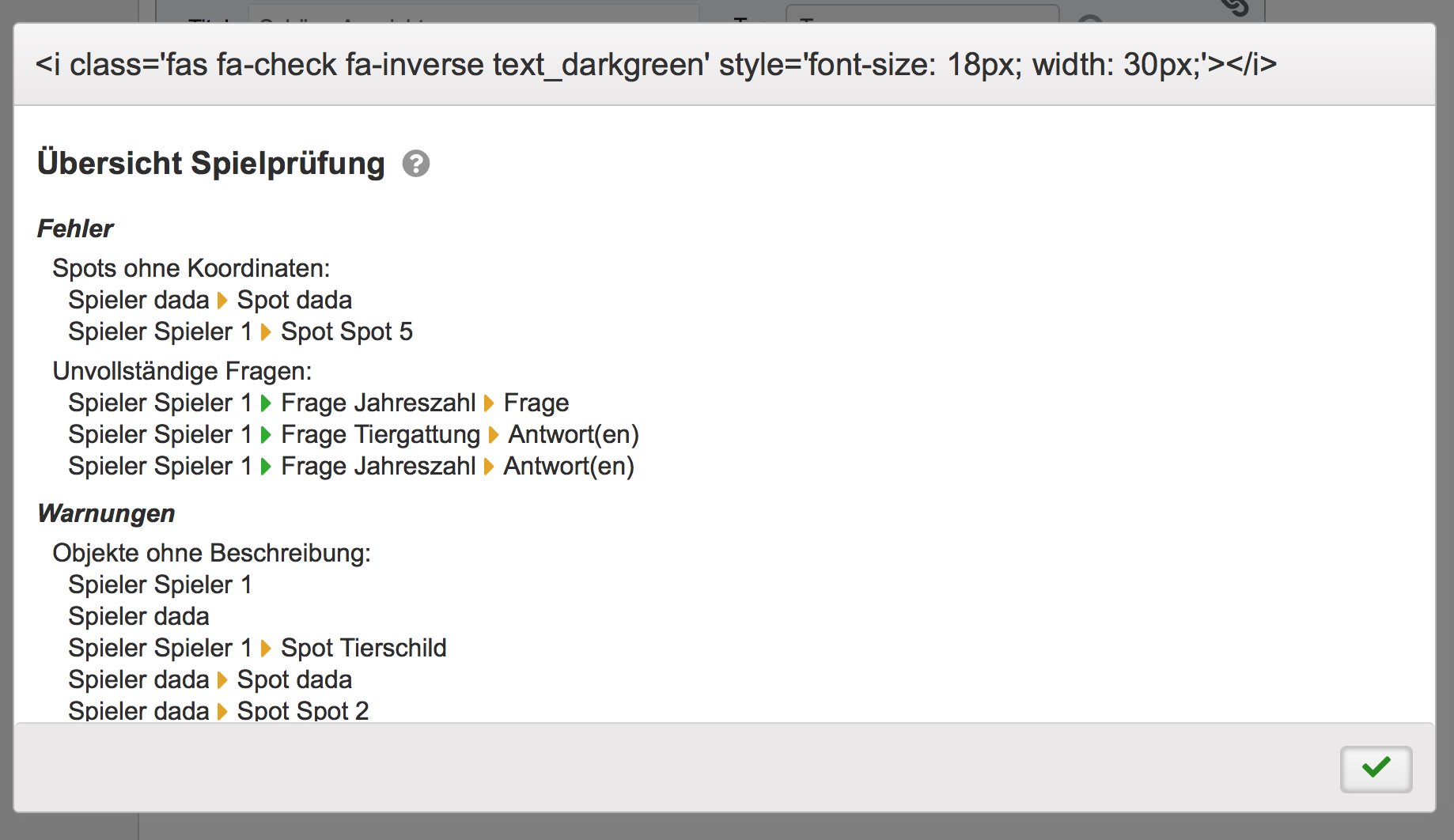This screenshot has width=1454, height=840.
Task: Click the Übersicht Spielprüfung heading text
Action: [210, 164]
